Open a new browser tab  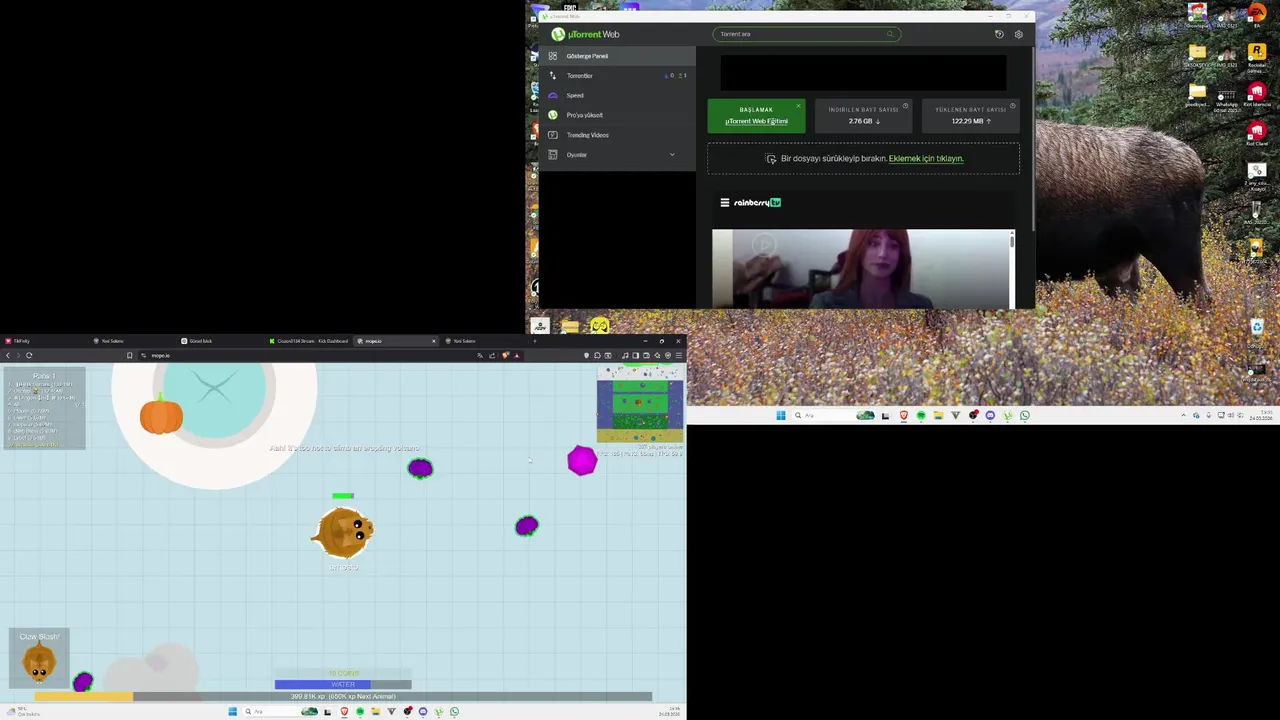tap(535, 341)
